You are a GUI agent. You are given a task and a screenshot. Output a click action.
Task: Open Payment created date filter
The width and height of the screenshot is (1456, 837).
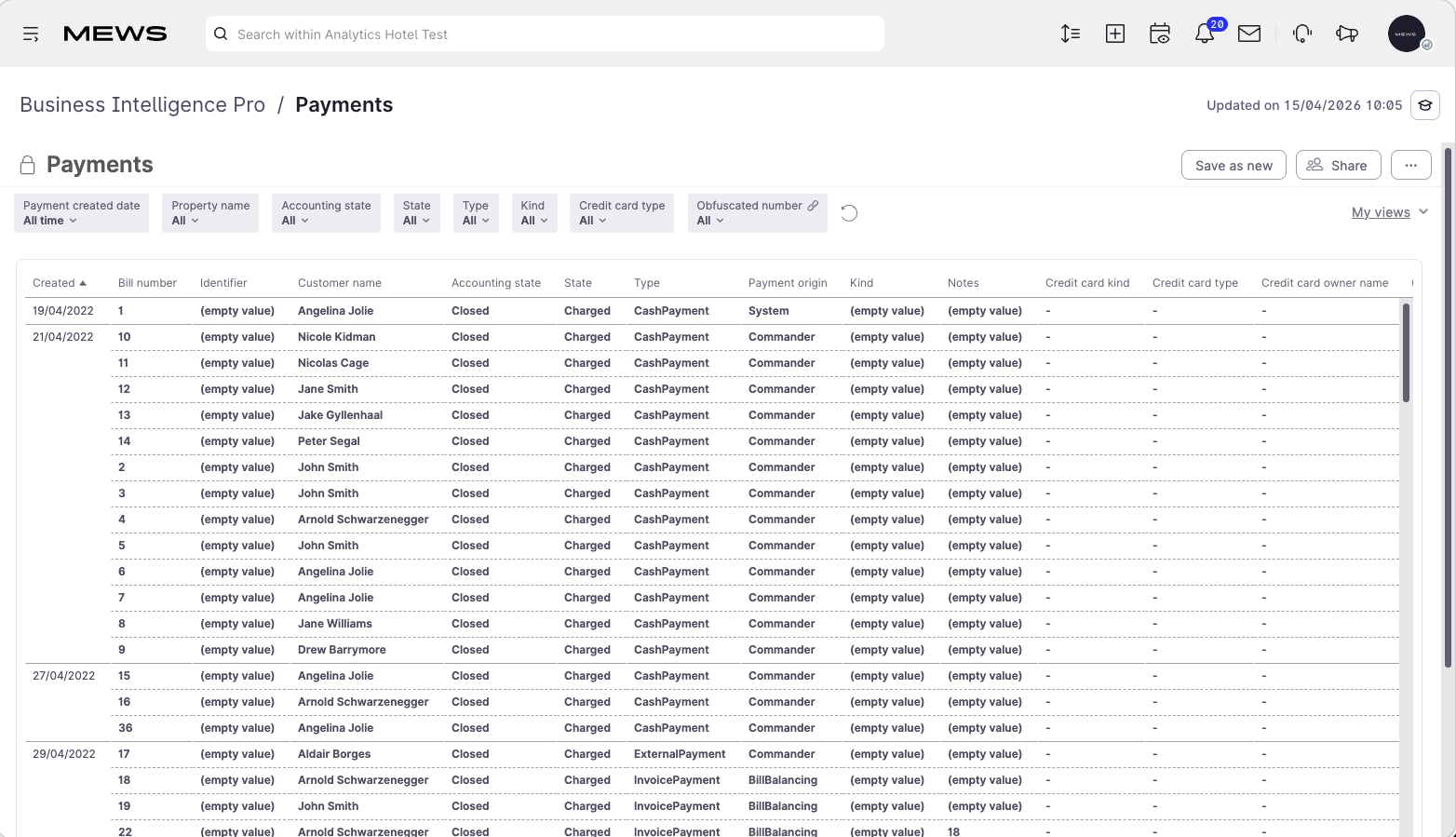coord(81,213)
